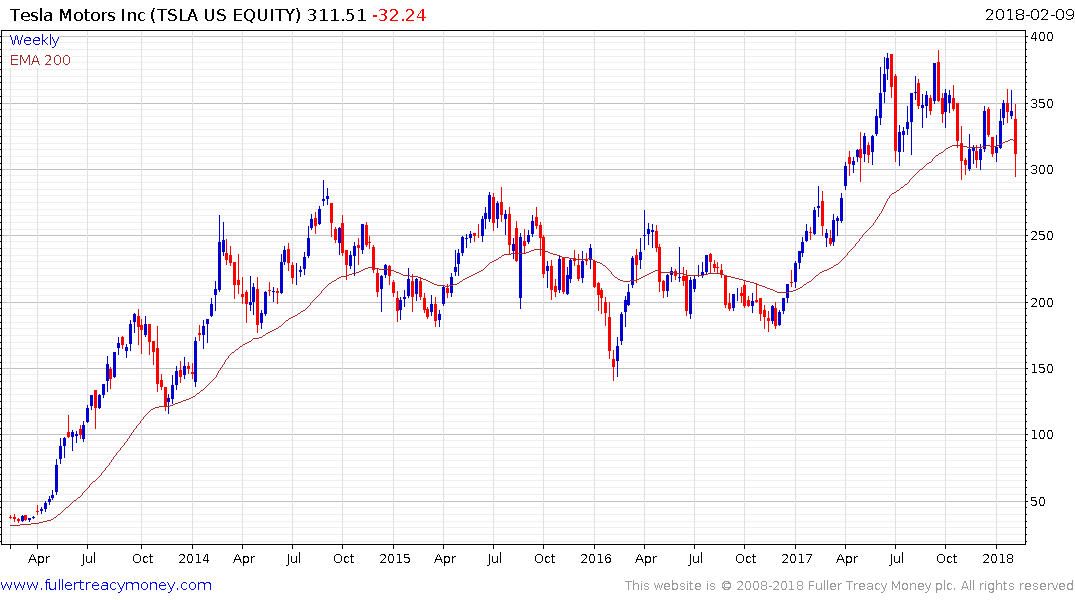This screenshot has height=600, width=1075.
Task: Click the 50 price axis label
Action: coord(1038,501)
